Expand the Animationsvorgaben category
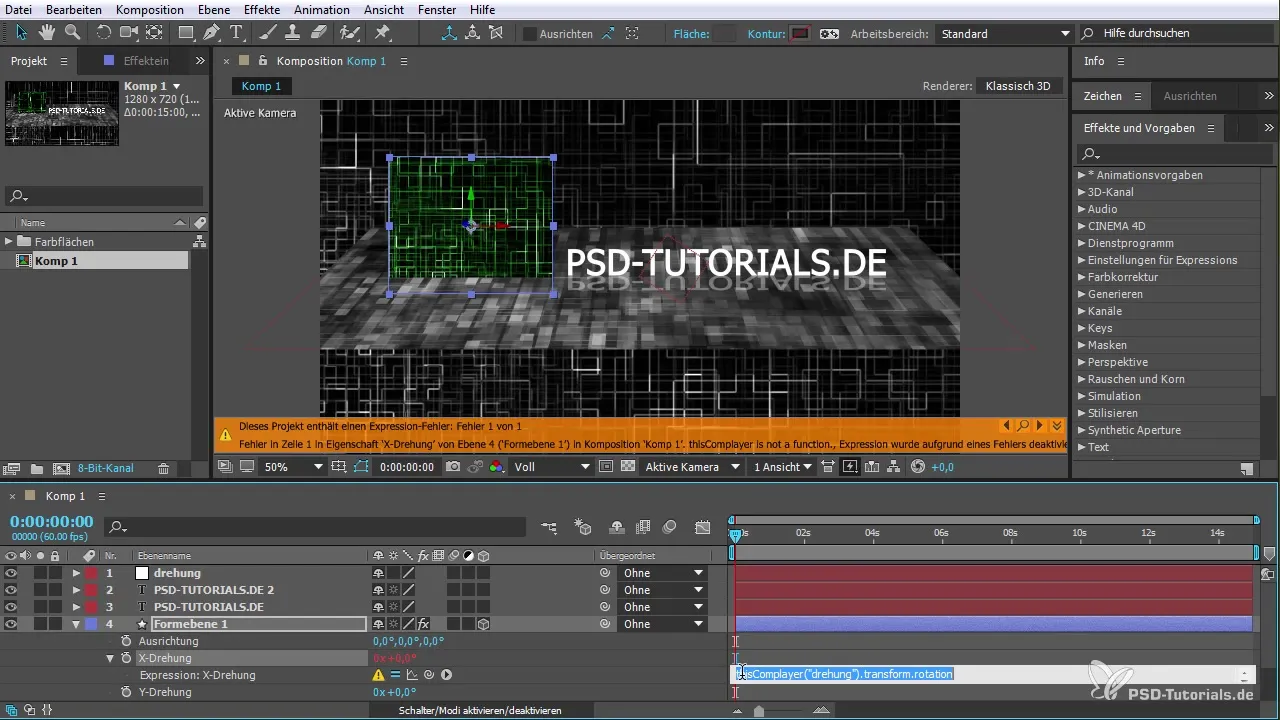Viewport: 1280px width, 720px height. tap(1082, 175)
